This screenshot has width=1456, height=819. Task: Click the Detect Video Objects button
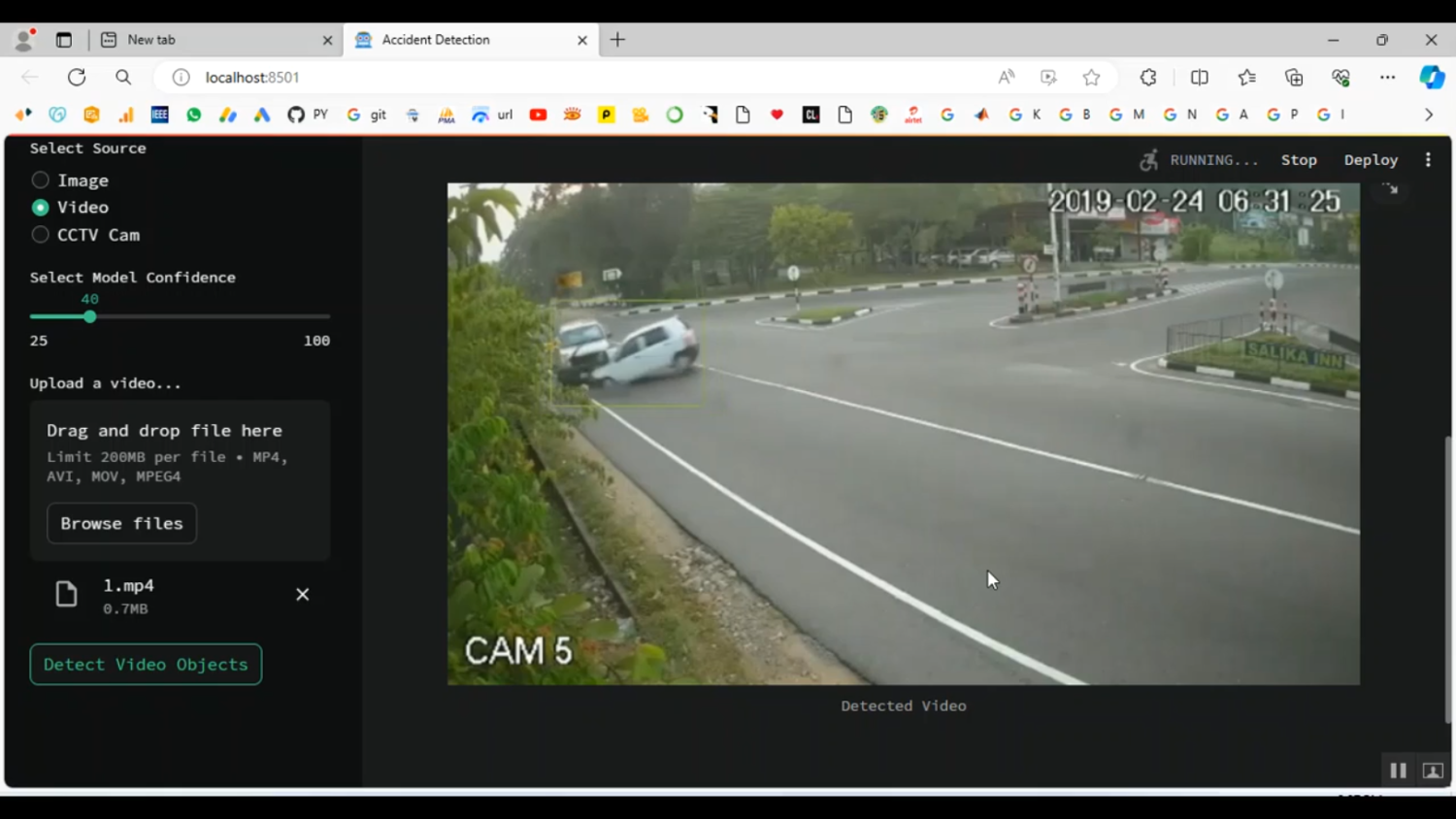point(146,665)
